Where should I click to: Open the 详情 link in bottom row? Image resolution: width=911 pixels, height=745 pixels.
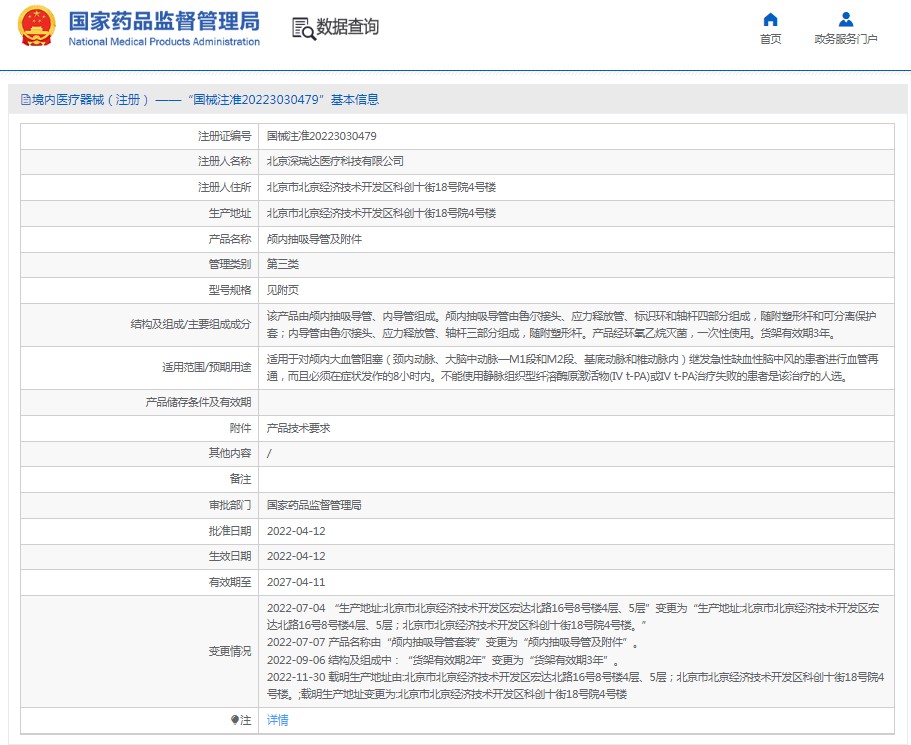[277, 720]
